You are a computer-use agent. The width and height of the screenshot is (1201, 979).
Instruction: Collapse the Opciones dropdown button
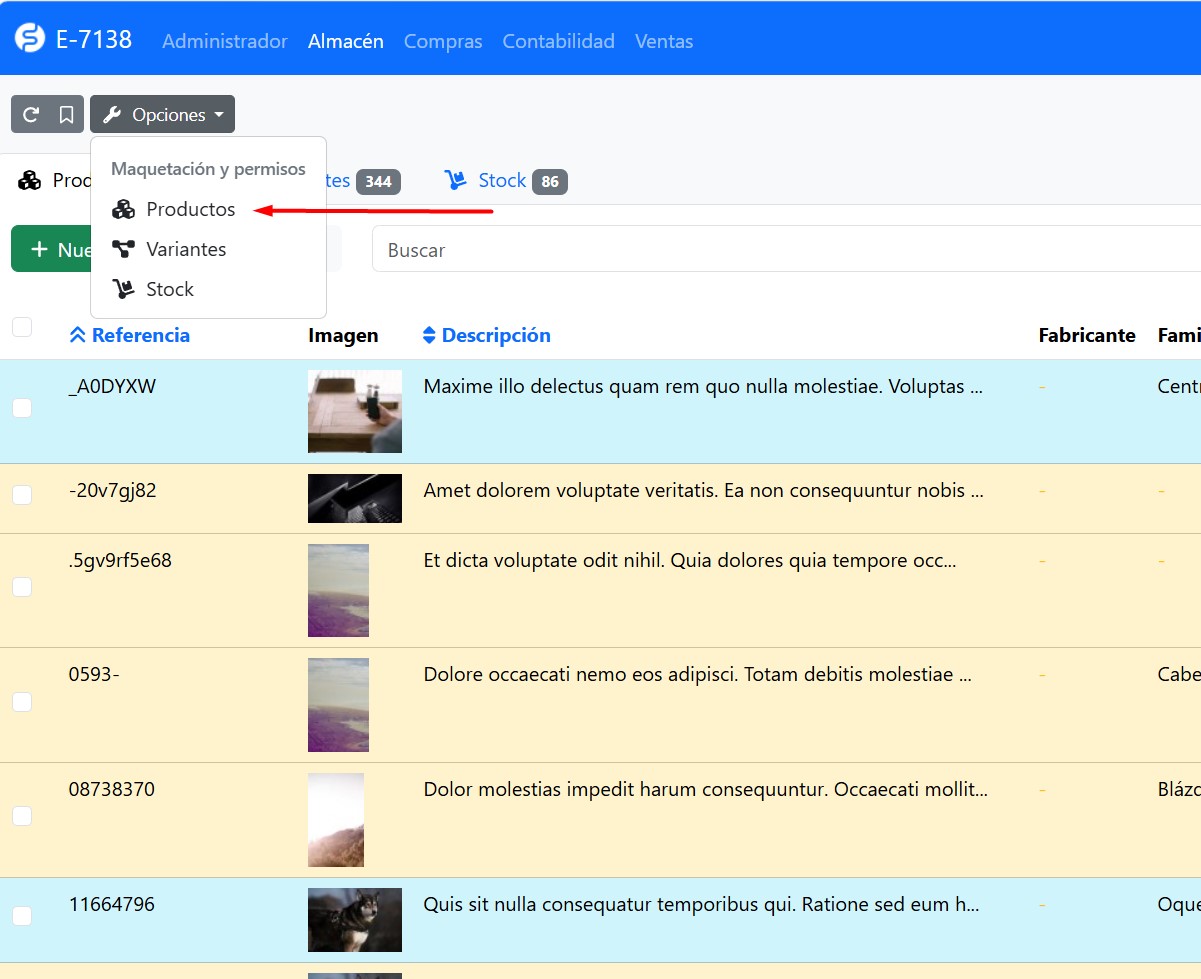[x=163, y=115]
